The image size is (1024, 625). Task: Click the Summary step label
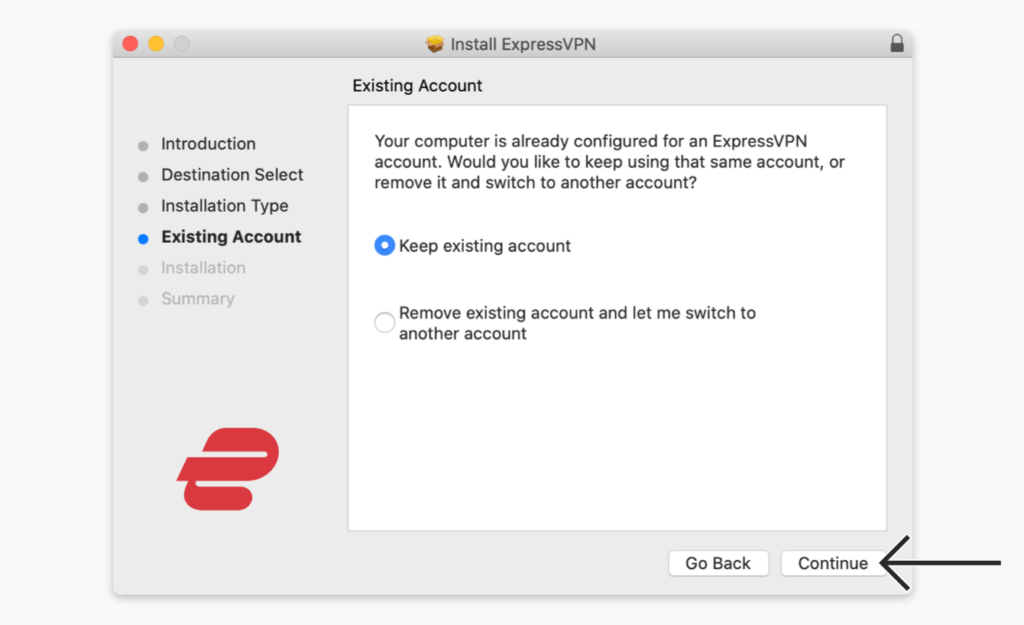click(198, 299)
